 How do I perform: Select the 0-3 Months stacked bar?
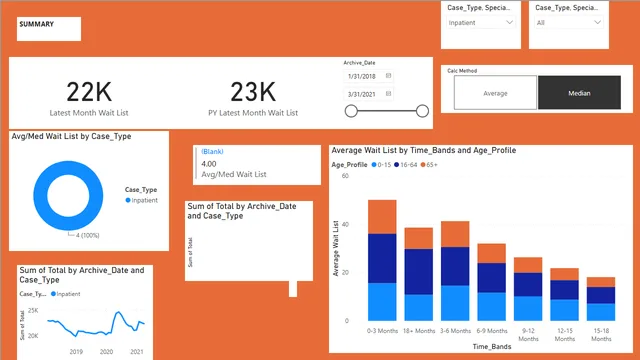(x=382, y=260)
